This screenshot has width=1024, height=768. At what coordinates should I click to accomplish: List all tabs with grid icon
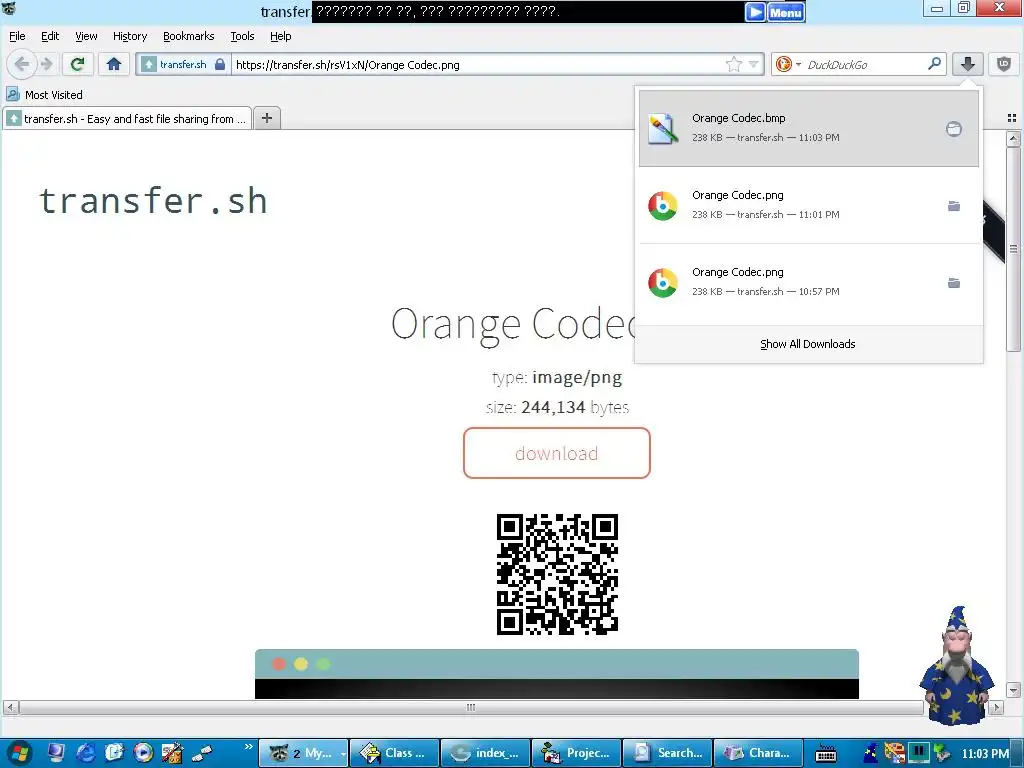(x=1012, y=118)
